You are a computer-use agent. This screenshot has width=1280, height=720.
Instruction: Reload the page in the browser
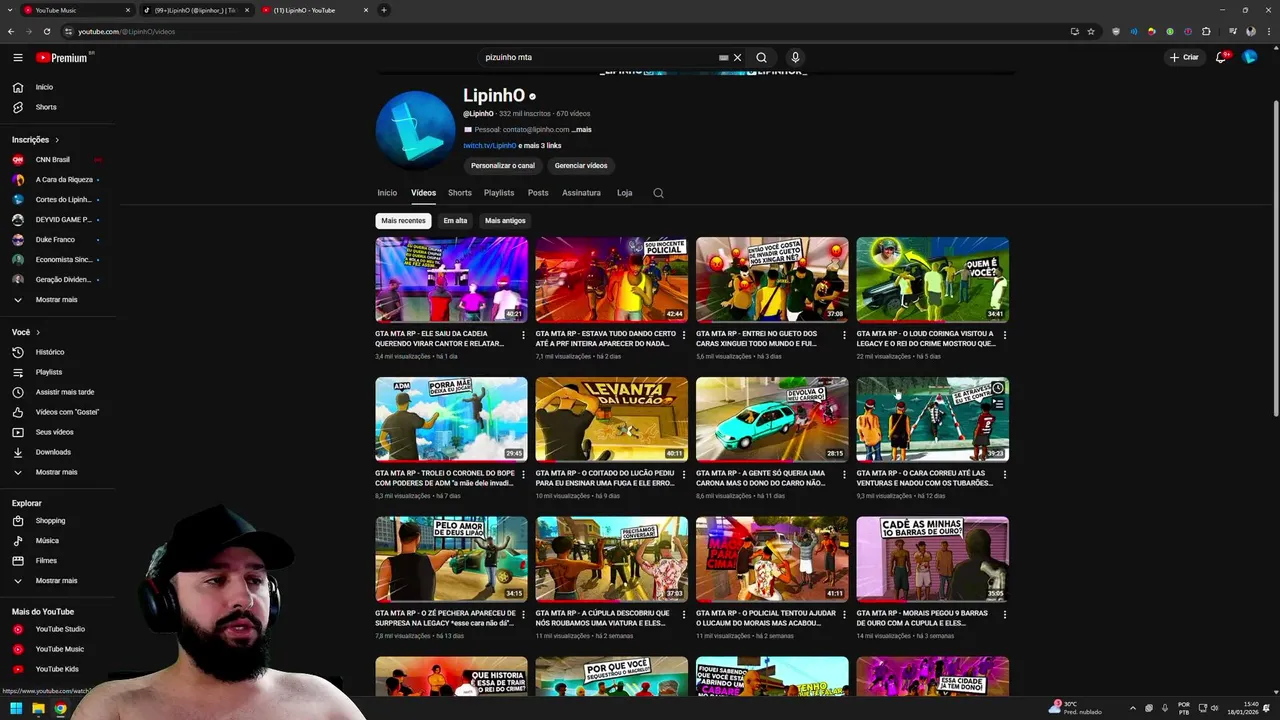pyautogui.click(x=47, y=31)
